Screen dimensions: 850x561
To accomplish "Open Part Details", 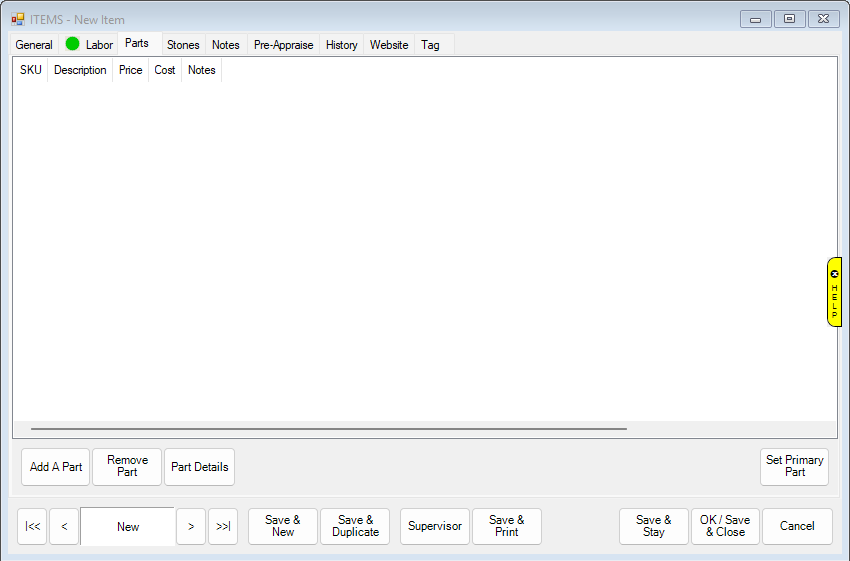I will (199, 467).
